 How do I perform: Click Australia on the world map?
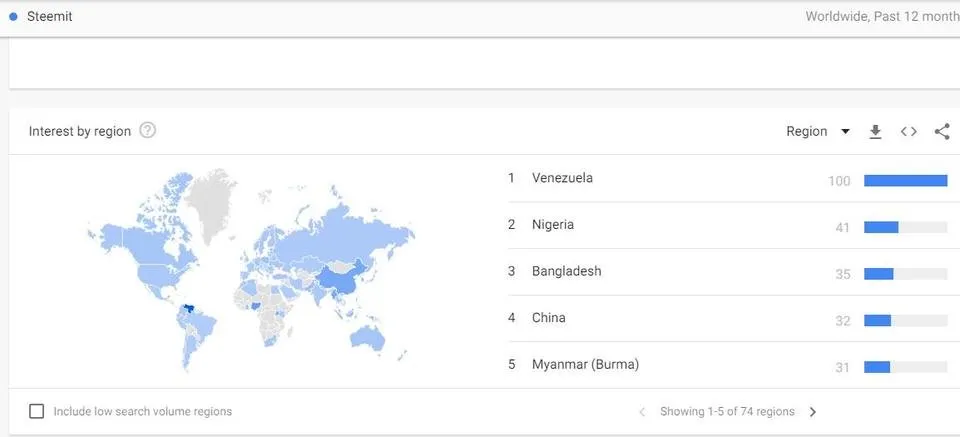click(x=367, y=338)
